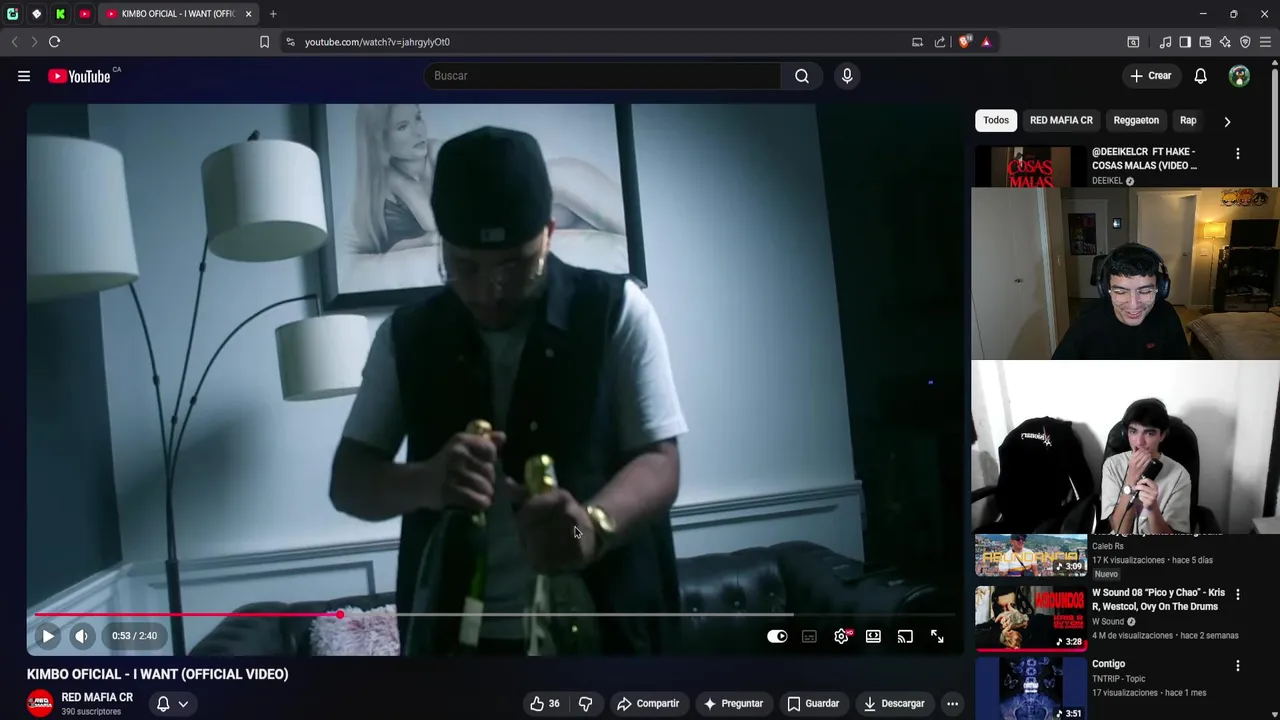Open the Brave Shields lion icon
Screen dimensions: 1280x720
(x=965, y=42)
